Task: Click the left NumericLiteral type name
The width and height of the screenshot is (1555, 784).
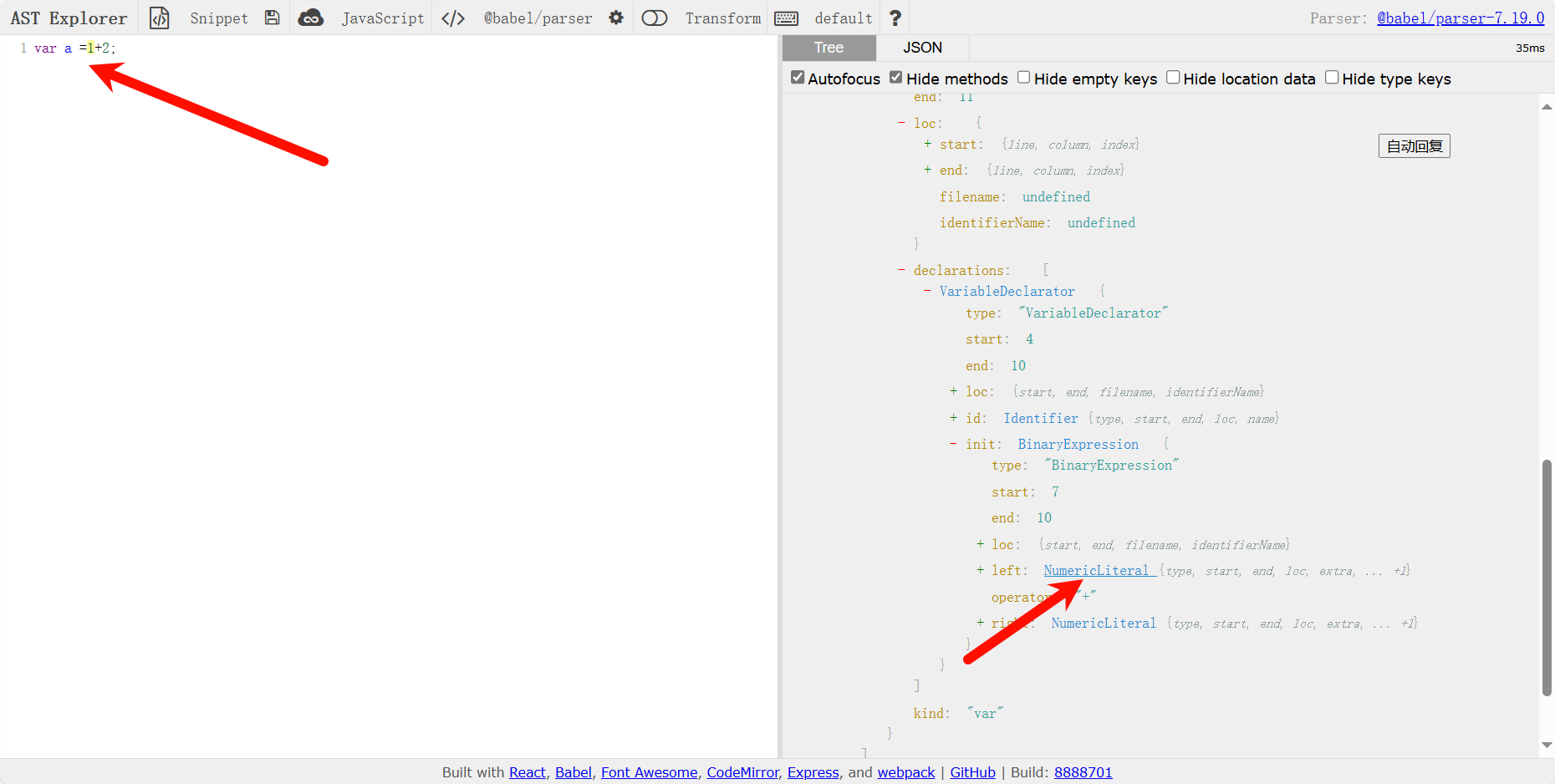Action: pos(1096,570)
